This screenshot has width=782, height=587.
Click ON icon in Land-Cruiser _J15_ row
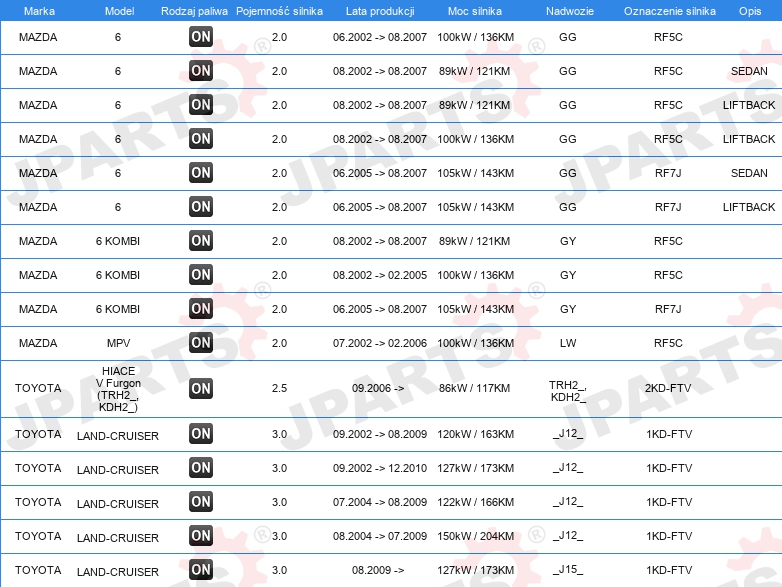201,570
